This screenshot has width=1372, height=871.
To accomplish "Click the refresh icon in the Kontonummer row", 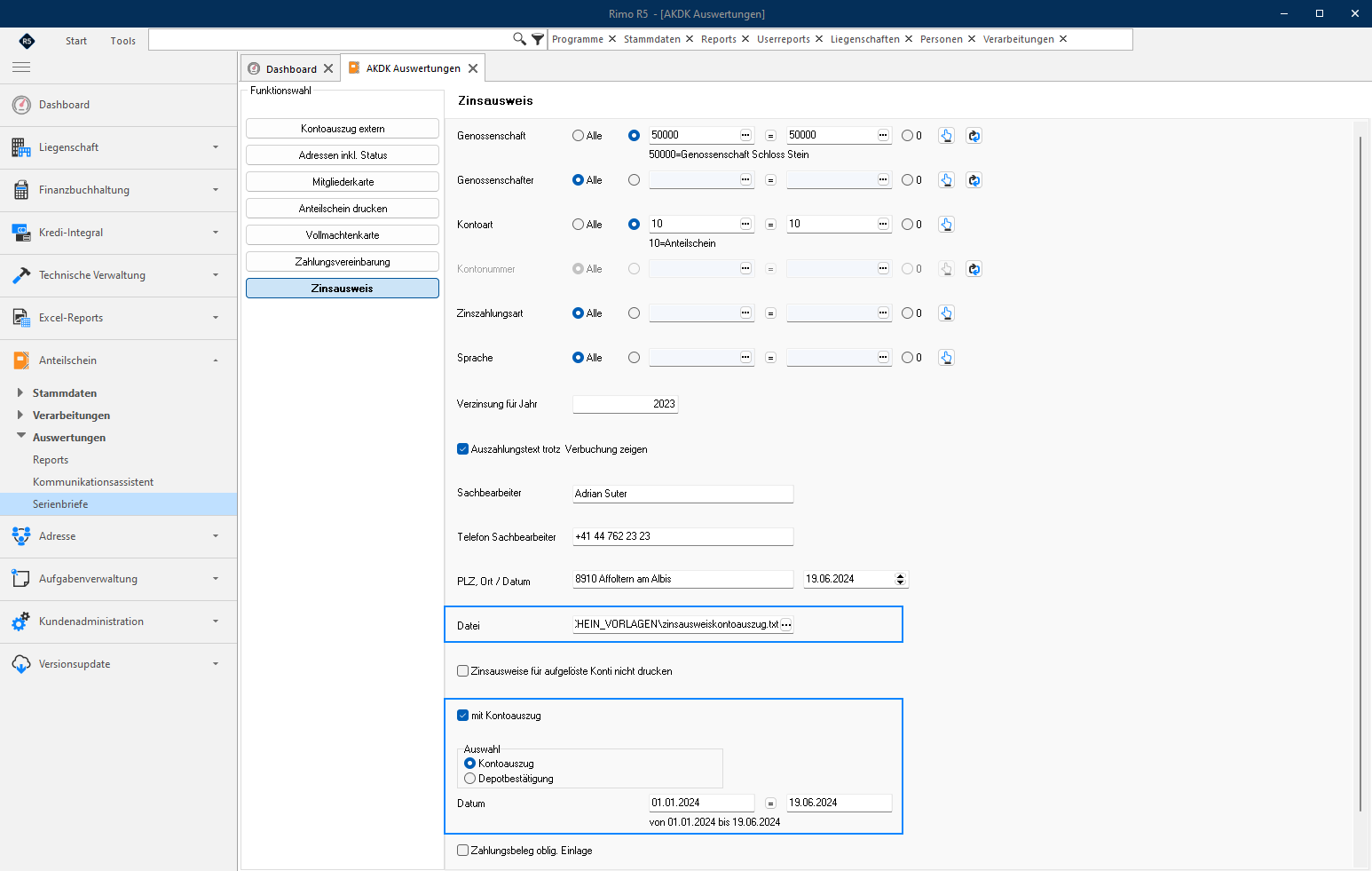I will click(974, 269).
